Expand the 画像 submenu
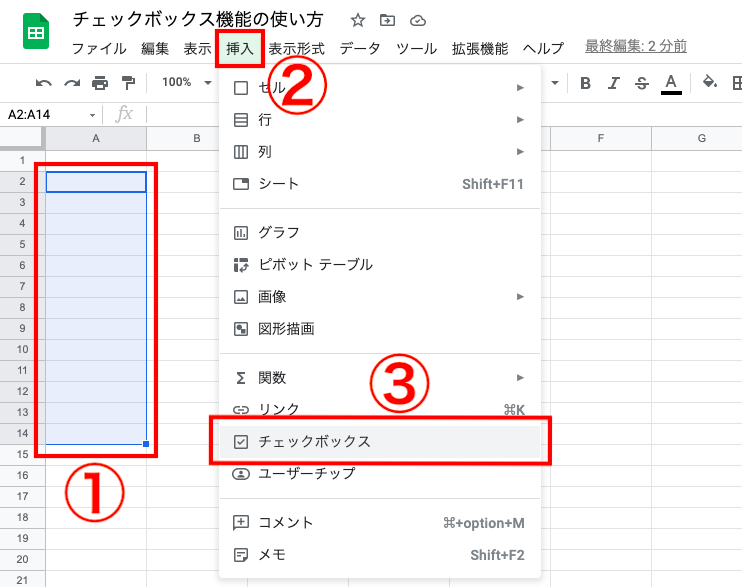Screen dimensions: 742x587 click(x=380, y=297)
